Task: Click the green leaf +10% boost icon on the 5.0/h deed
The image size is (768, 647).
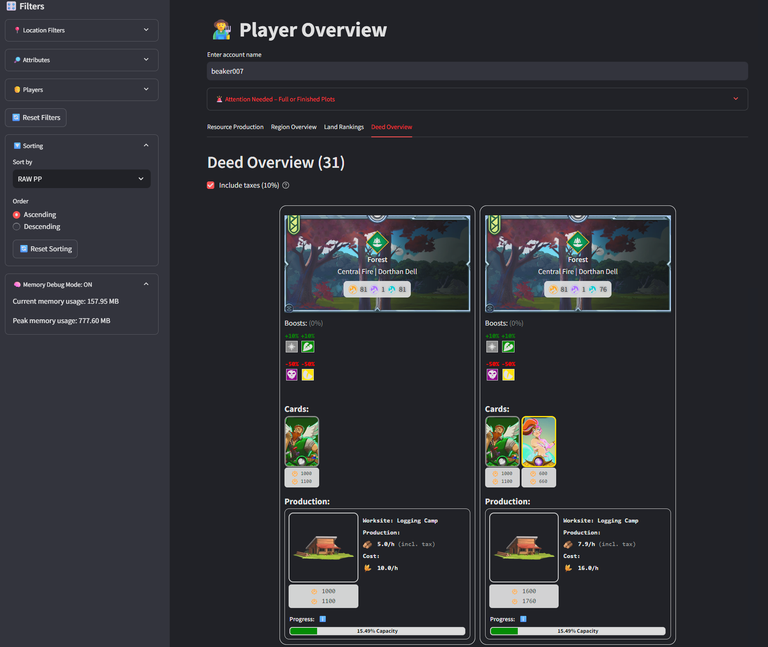Action: coord(308,347)
